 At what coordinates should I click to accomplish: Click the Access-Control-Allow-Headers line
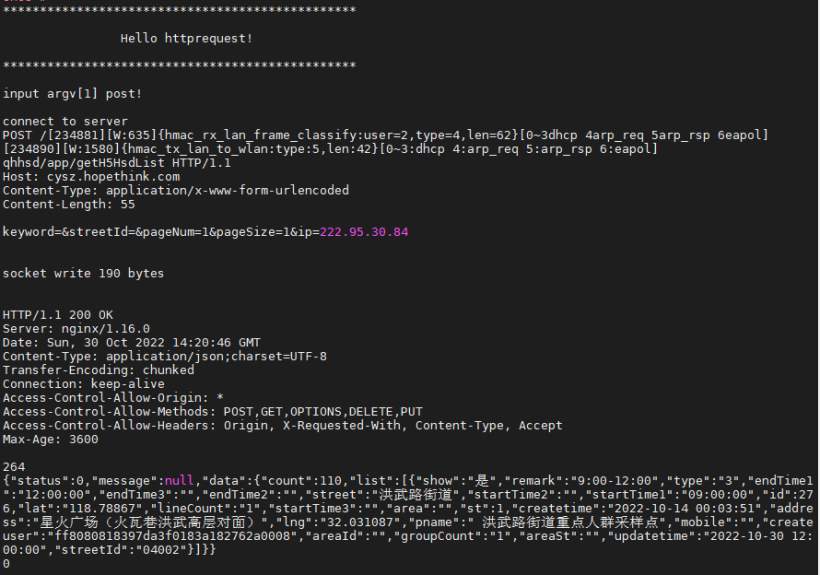click(282, 425)
